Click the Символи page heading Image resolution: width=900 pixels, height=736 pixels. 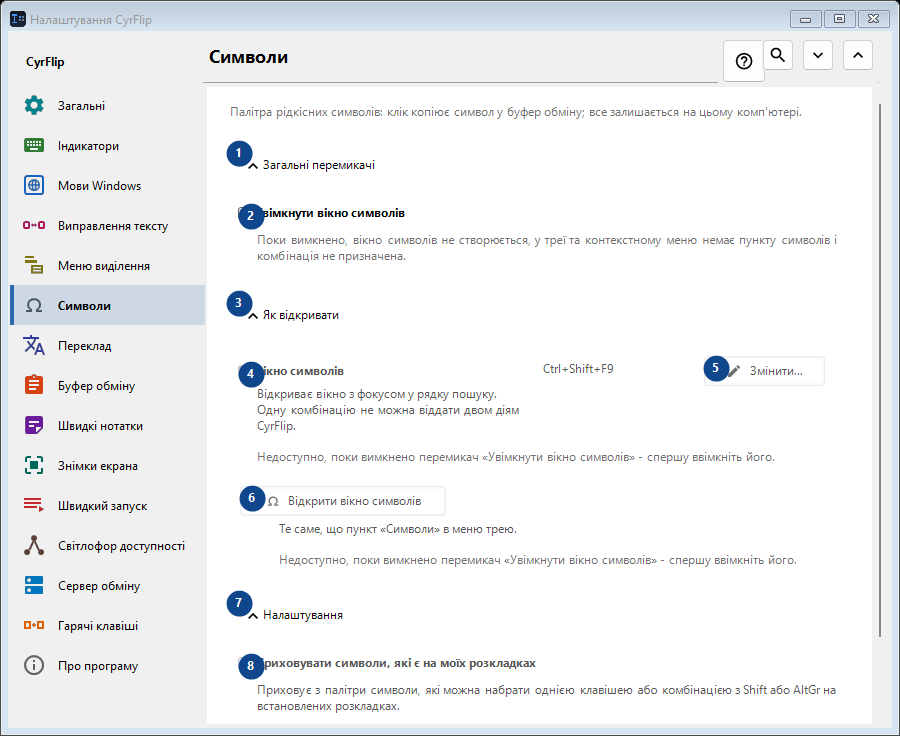[x=249, y=57]
